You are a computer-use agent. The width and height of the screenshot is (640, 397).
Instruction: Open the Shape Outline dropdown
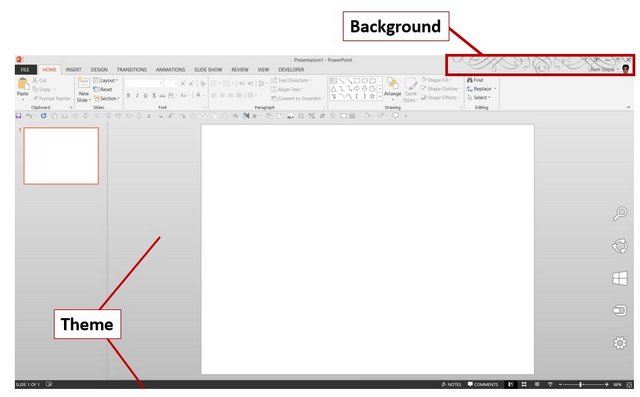440,89
